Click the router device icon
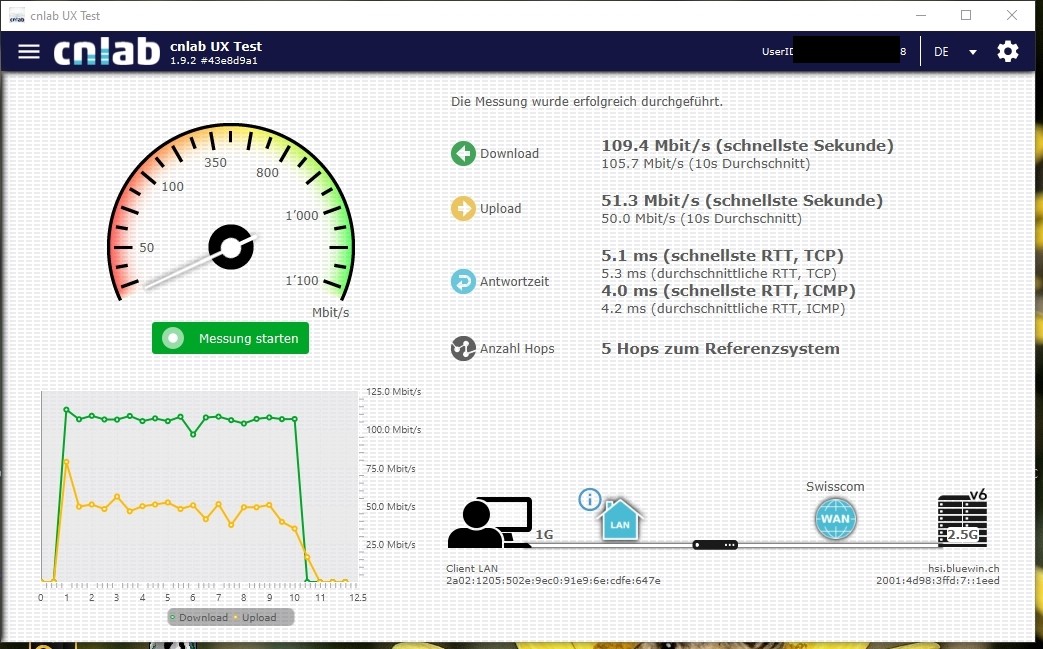 [x=715, y=545]
